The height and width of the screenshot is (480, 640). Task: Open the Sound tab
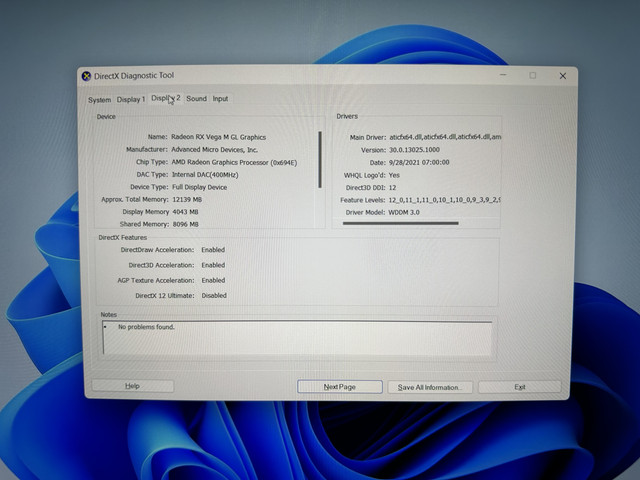tap(196, 98)
